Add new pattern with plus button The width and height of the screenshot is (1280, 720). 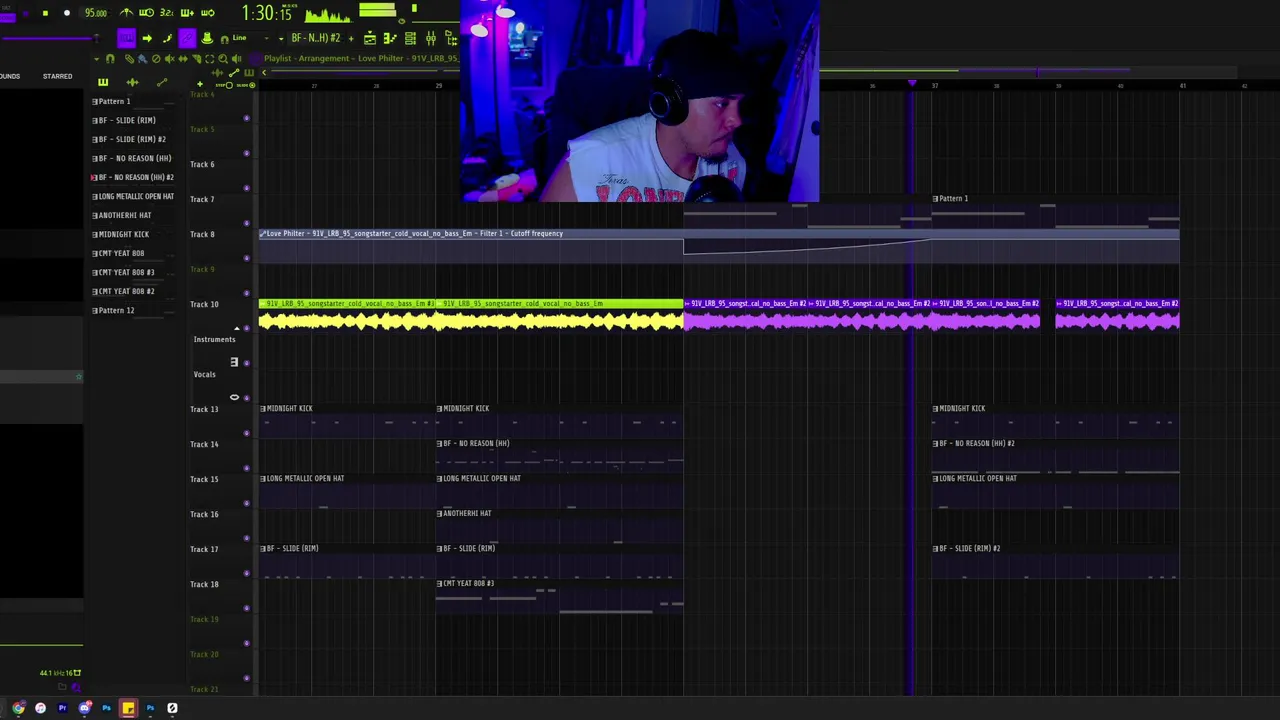click(351, 38)
